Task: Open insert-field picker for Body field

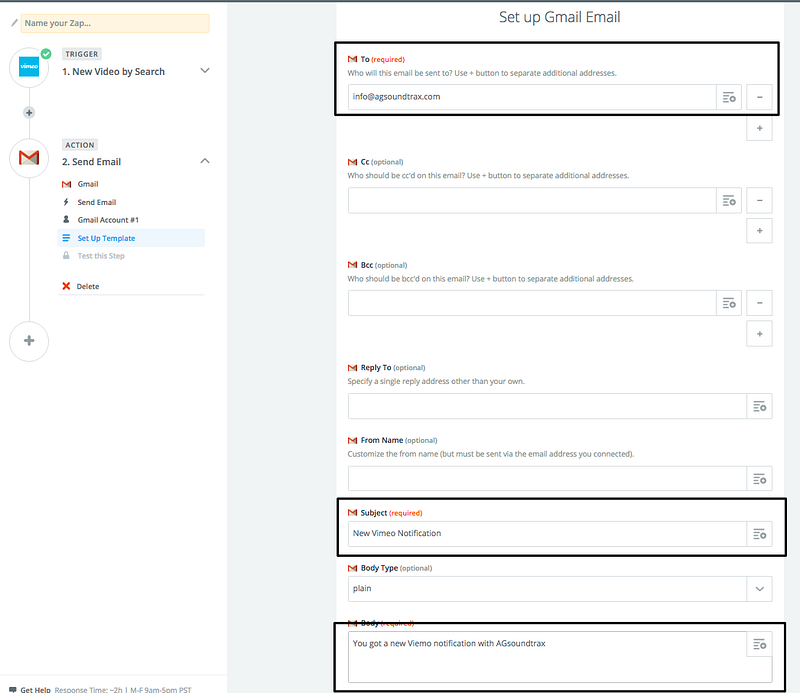Action: (759, 645)
